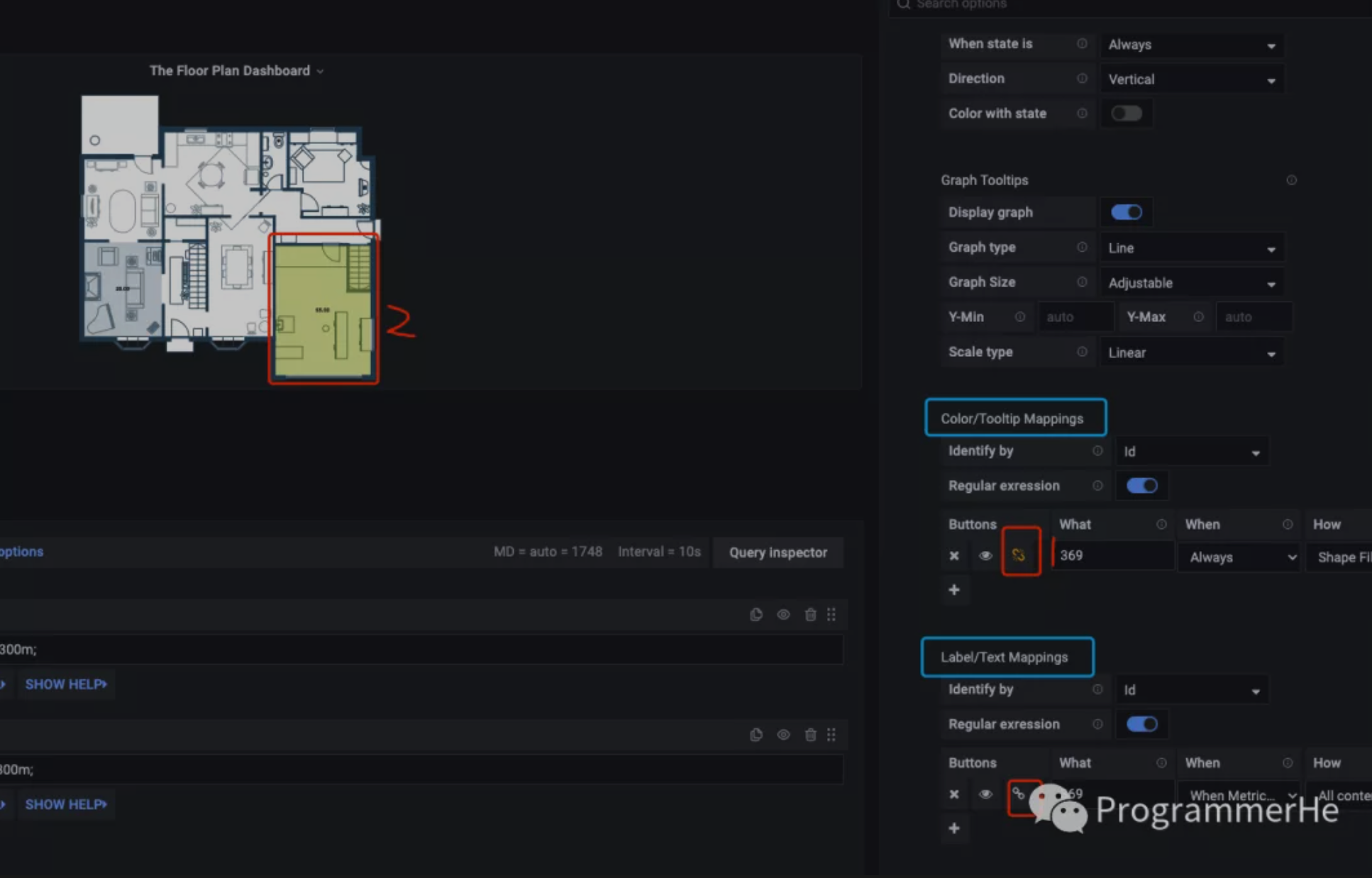
Task: Click the Query inspector button
Action: click(x=778, y=552)
